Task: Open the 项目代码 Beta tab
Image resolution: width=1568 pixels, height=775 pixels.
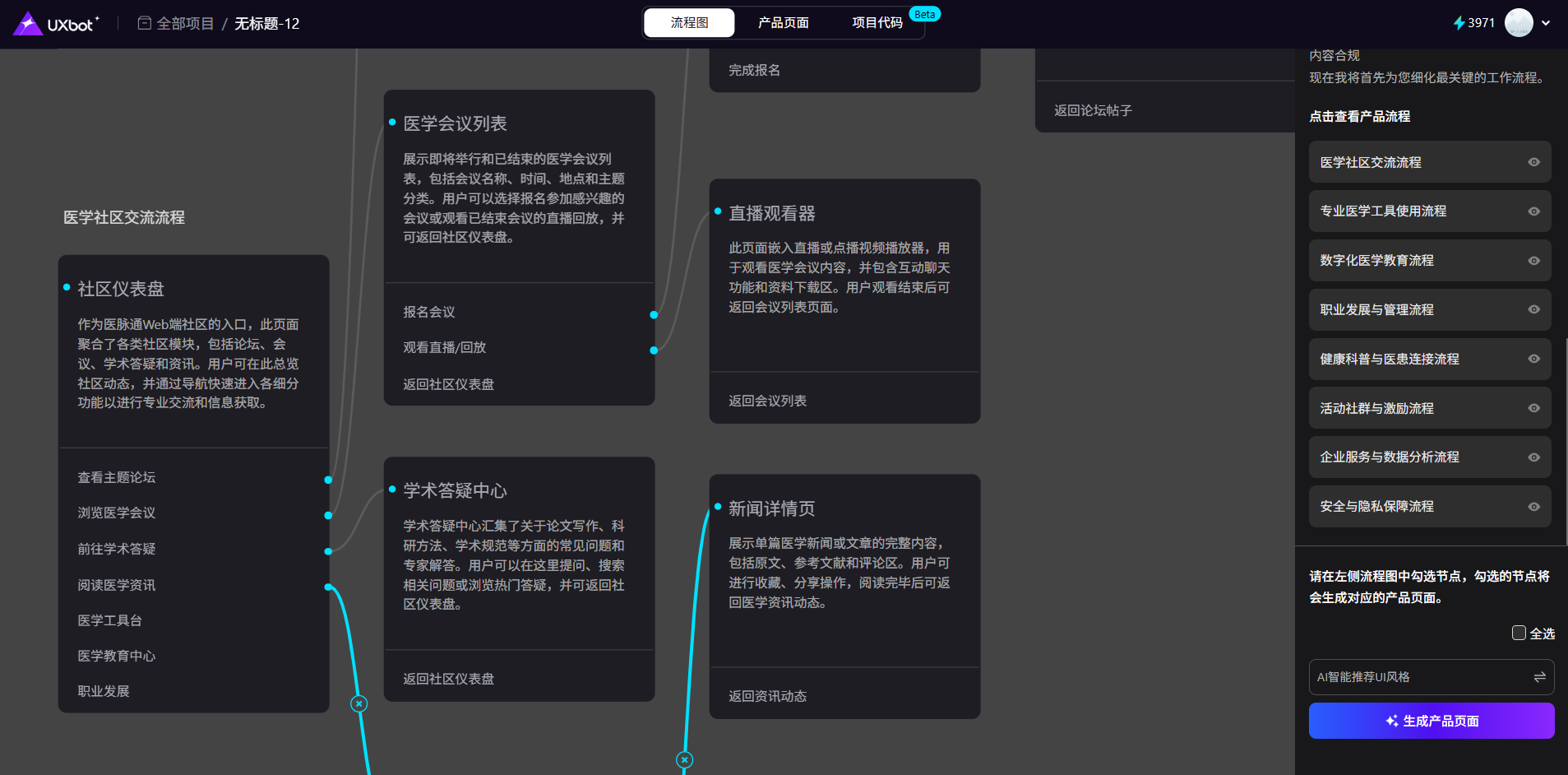Action: 877,23
